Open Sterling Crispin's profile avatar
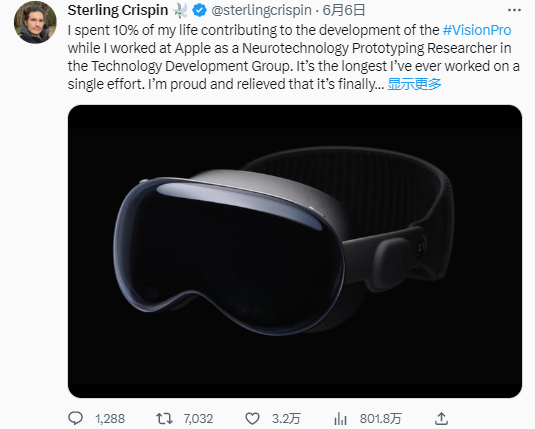 pyautogui.click(x=35, y=22)
